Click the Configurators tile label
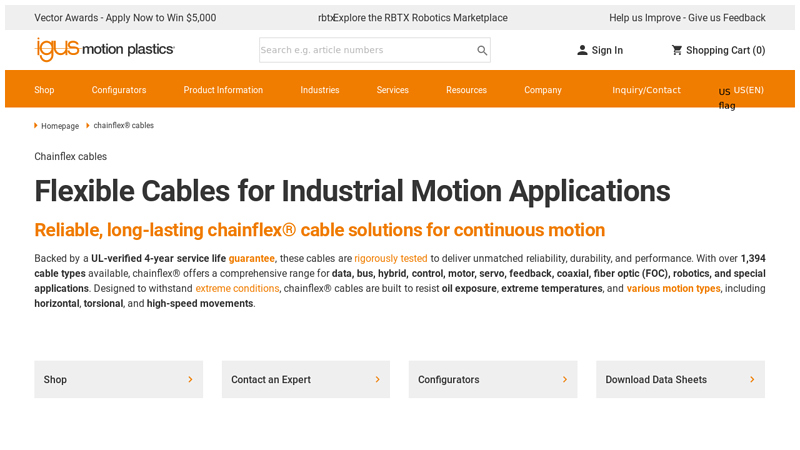 (448, 380)
